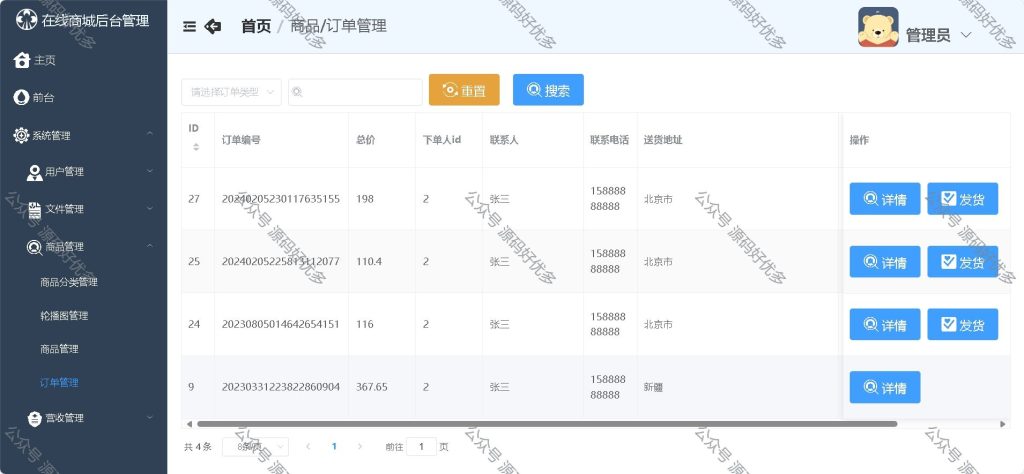
Task: Open the 8条/页 page size dropdown
Action: [x=255, y=447]
